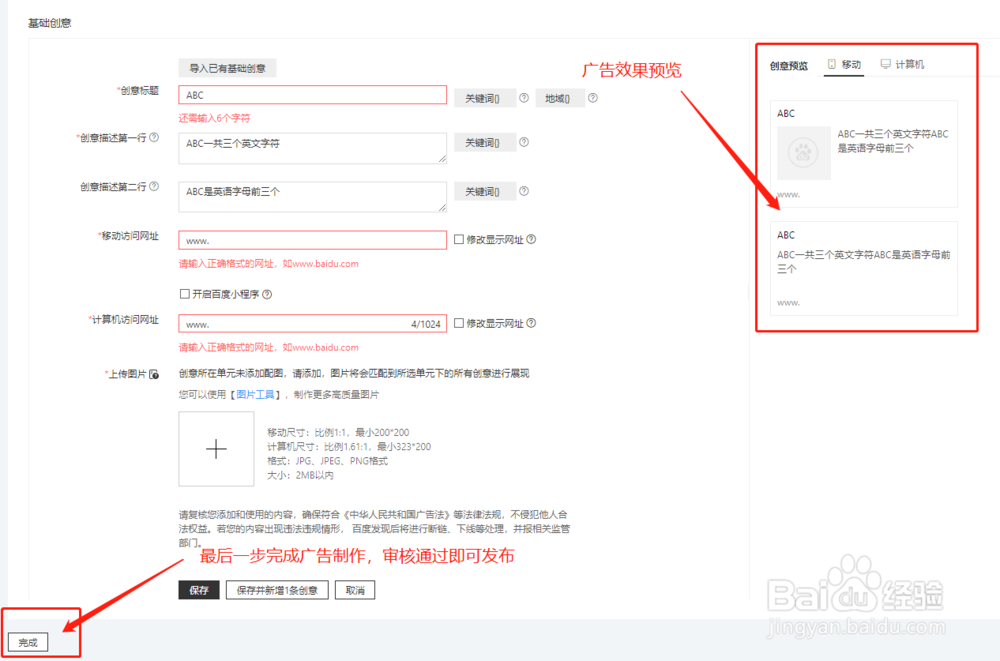Click the plus area to upload an image

pos(217,449)
